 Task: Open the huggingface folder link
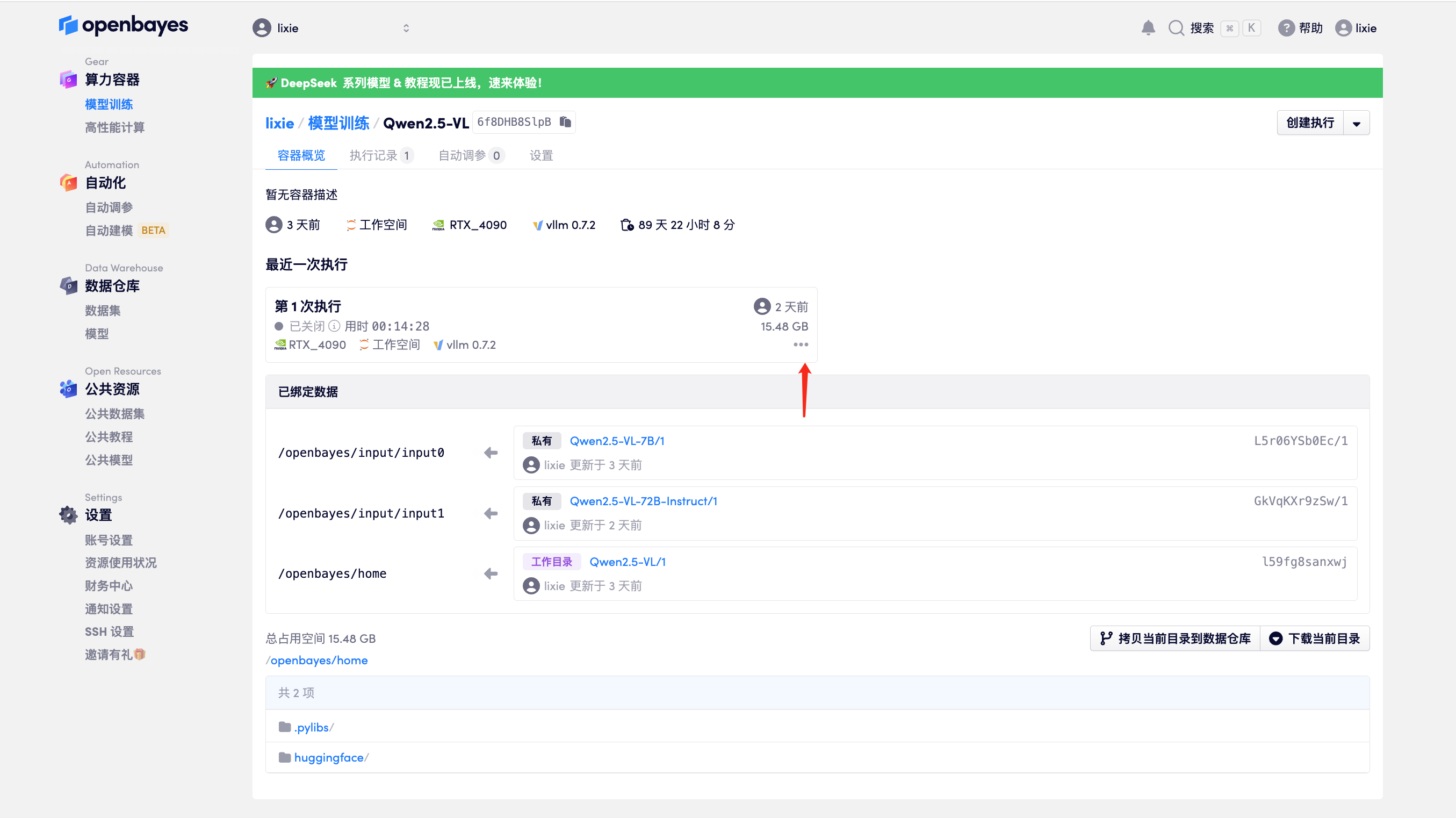tap(329, 757)
